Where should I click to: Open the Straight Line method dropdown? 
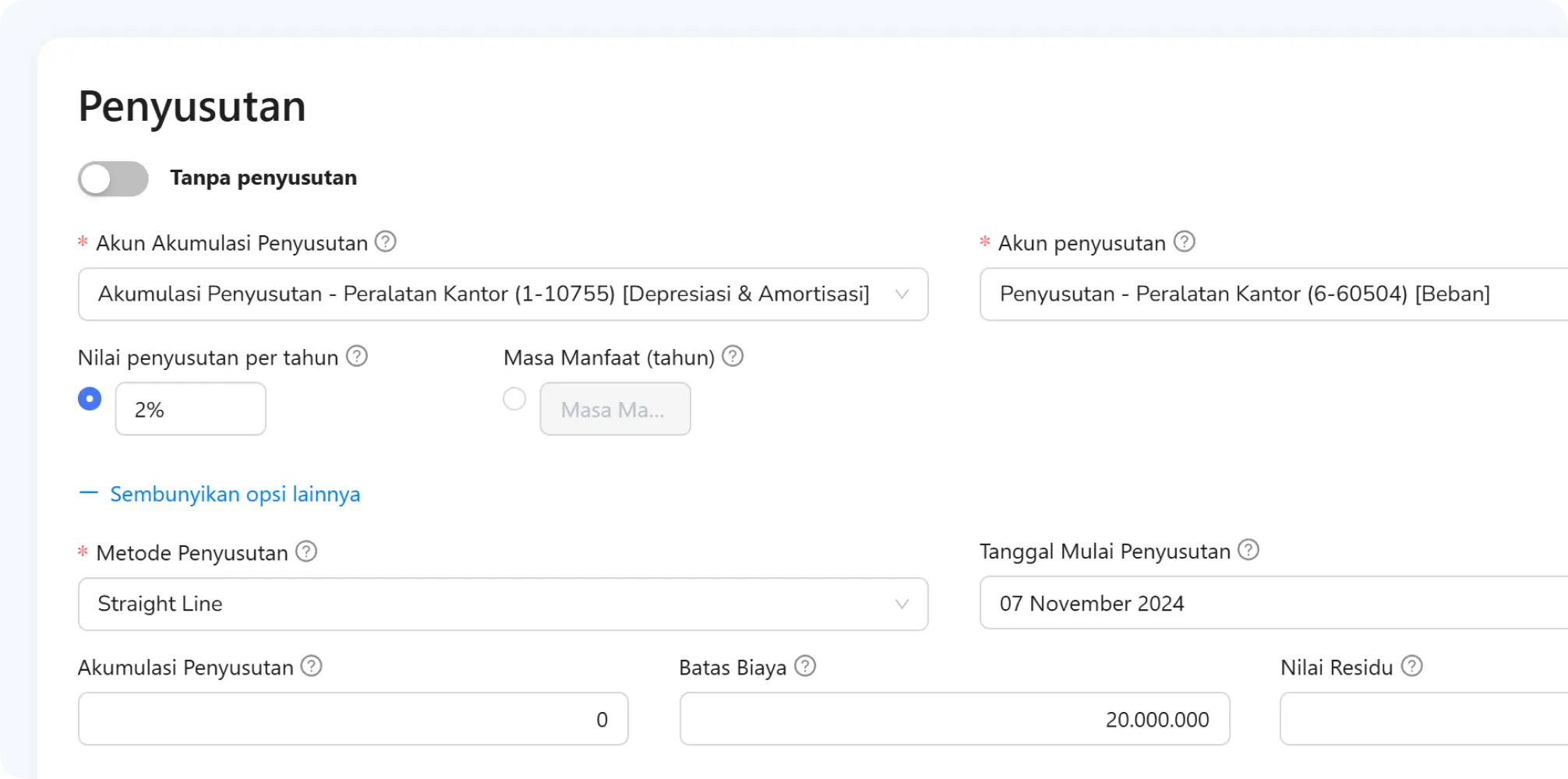pos(503,604)
